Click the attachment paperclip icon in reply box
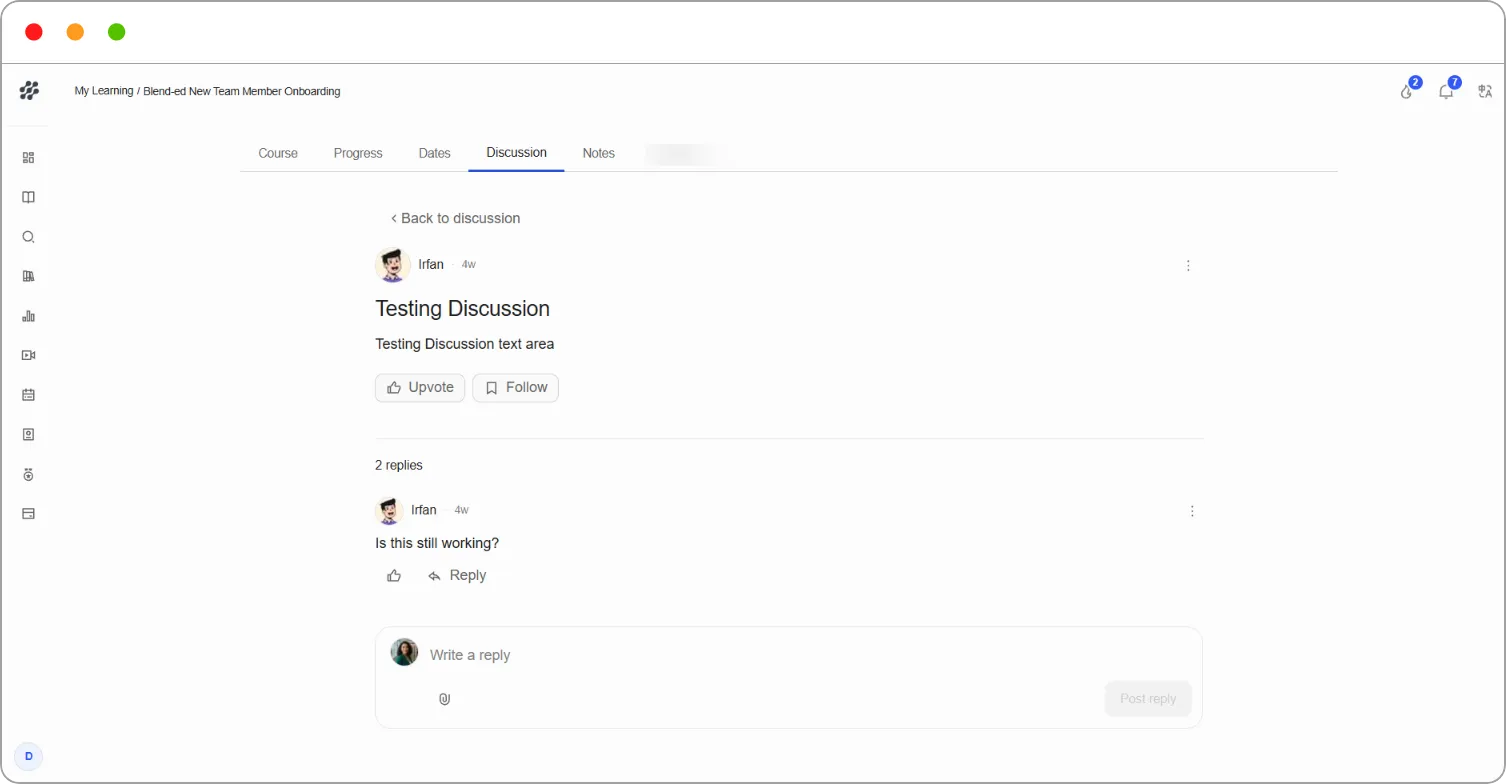 (x=445, y=699)
